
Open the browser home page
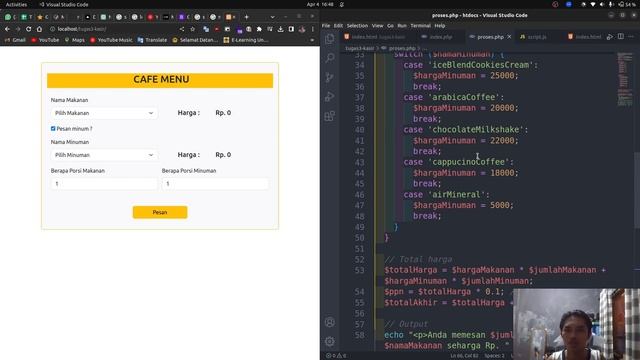pyautogui.click(x=39, y=29)
